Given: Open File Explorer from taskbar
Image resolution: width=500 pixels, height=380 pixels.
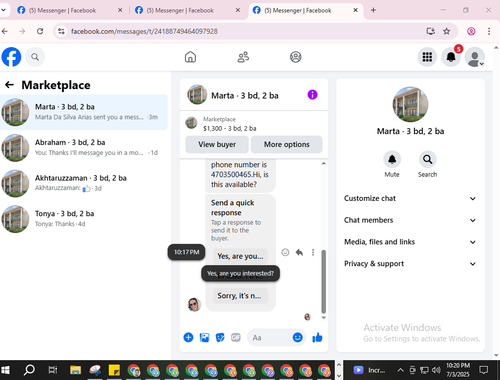Looking at the screenshot, I should point(75,370).
